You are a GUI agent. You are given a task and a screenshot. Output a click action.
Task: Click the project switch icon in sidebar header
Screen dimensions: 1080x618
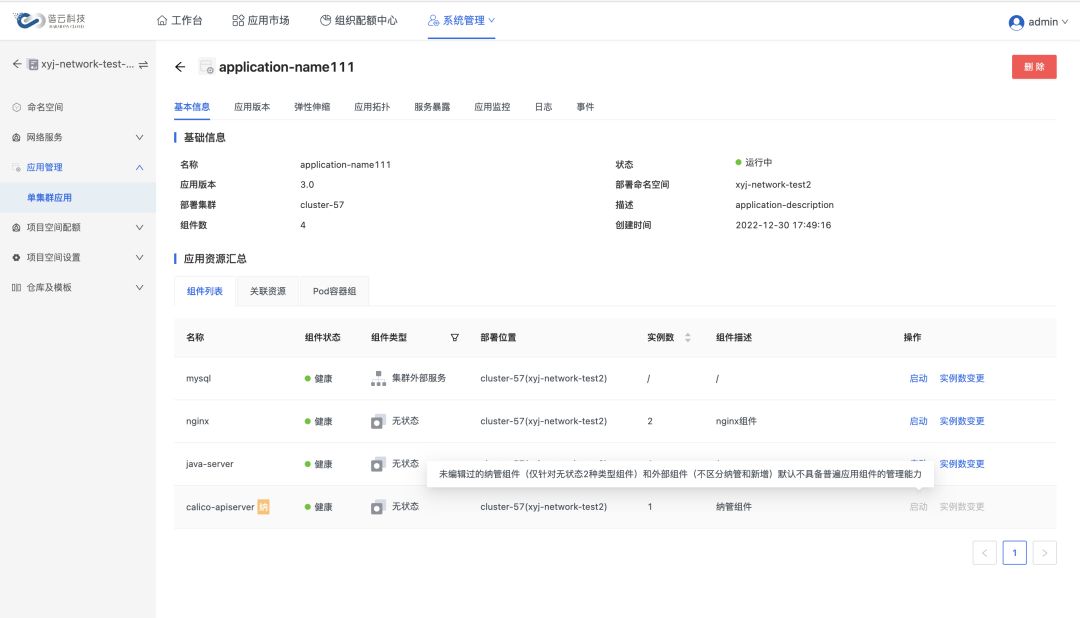click(143, 64)
